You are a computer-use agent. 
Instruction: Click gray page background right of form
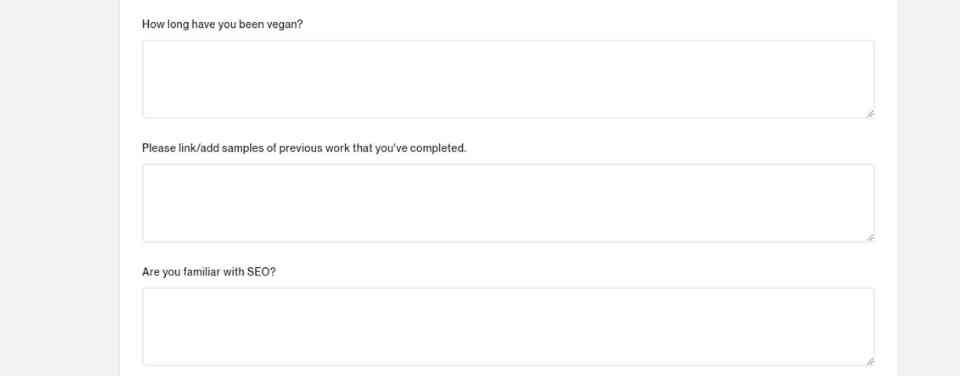929,190
